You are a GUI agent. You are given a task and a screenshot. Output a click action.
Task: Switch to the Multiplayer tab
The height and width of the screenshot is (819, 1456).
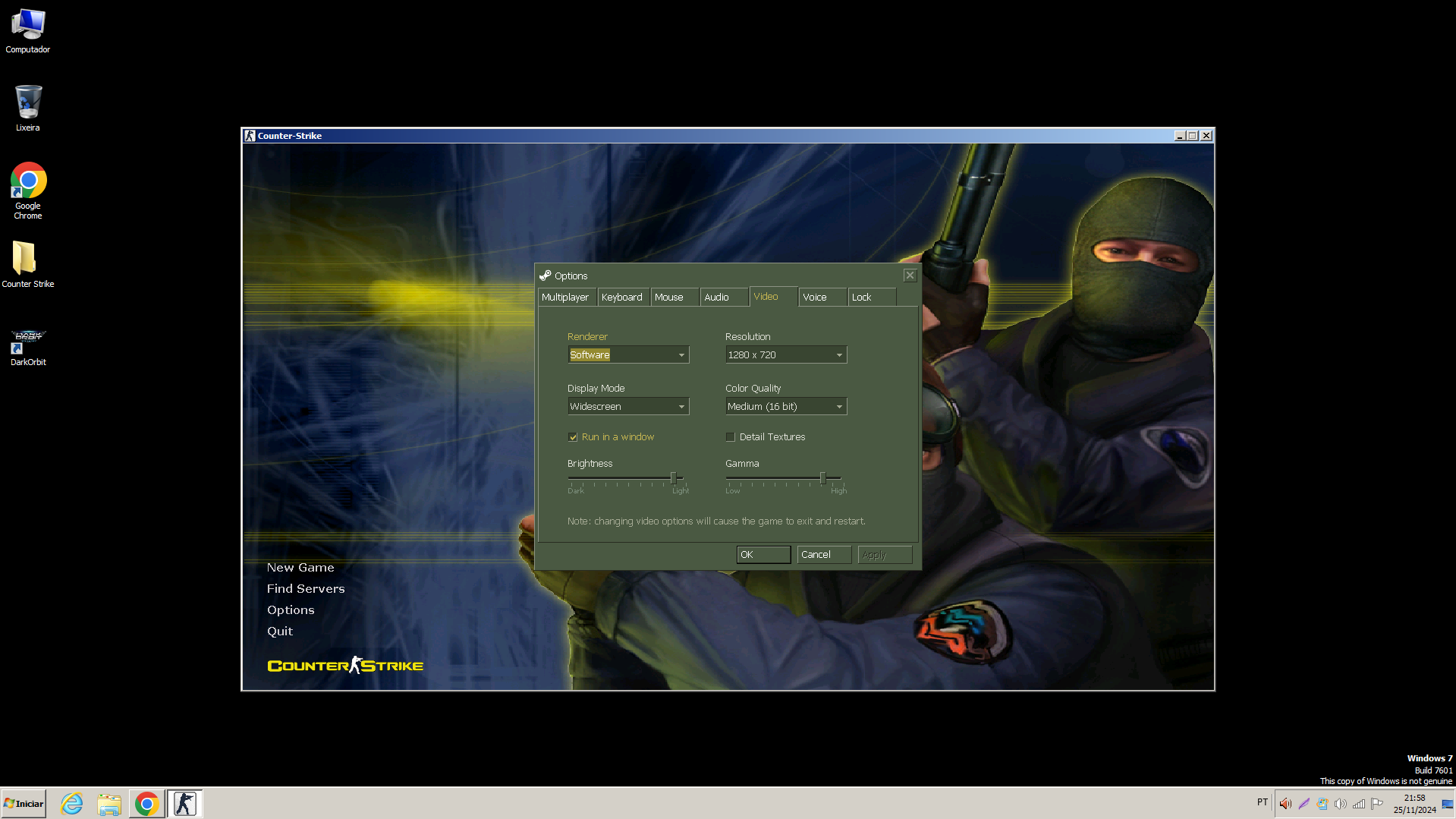pyautogui.click(x=566, y=297)
